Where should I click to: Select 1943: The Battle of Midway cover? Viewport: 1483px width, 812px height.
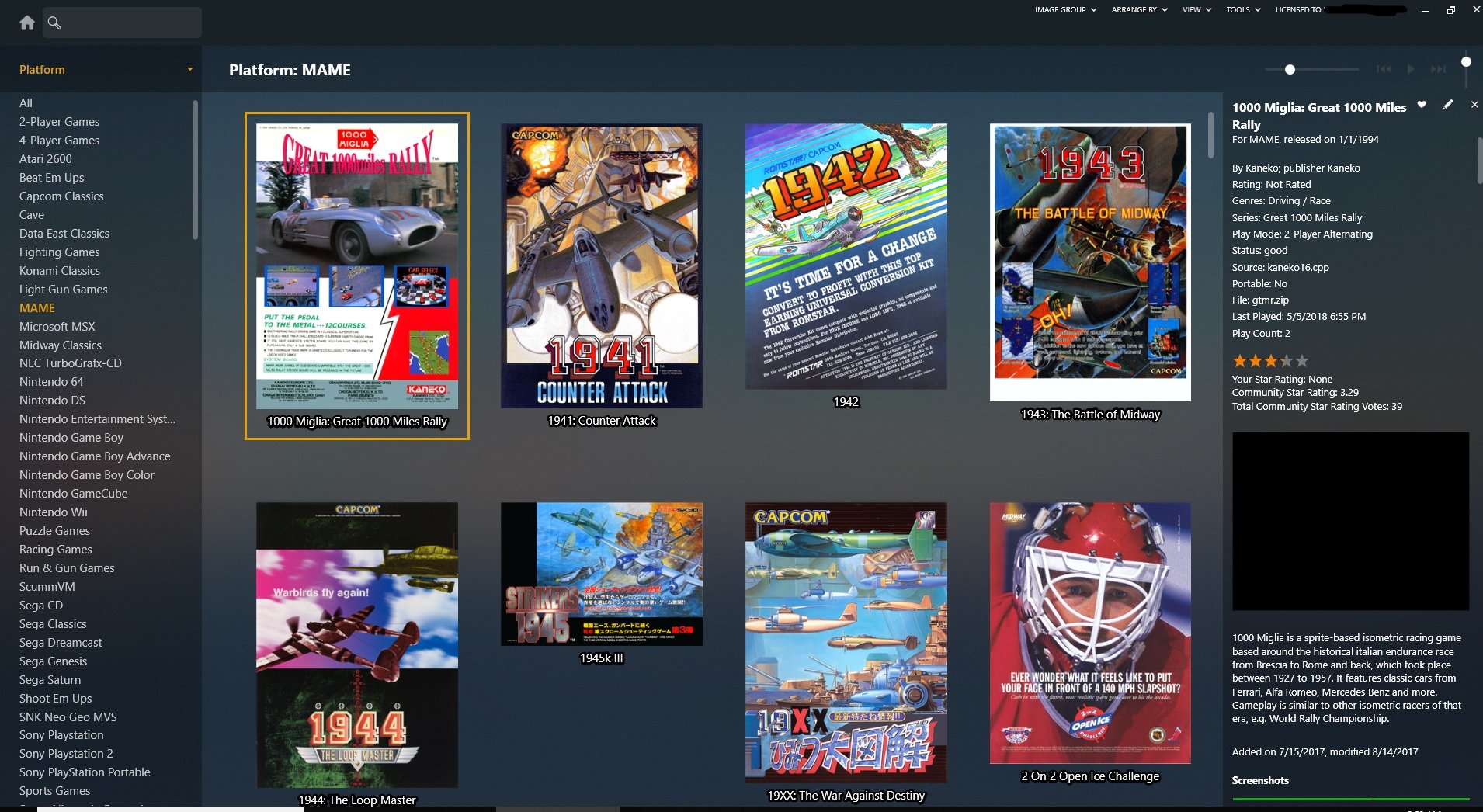click(x=1090, y=262)
